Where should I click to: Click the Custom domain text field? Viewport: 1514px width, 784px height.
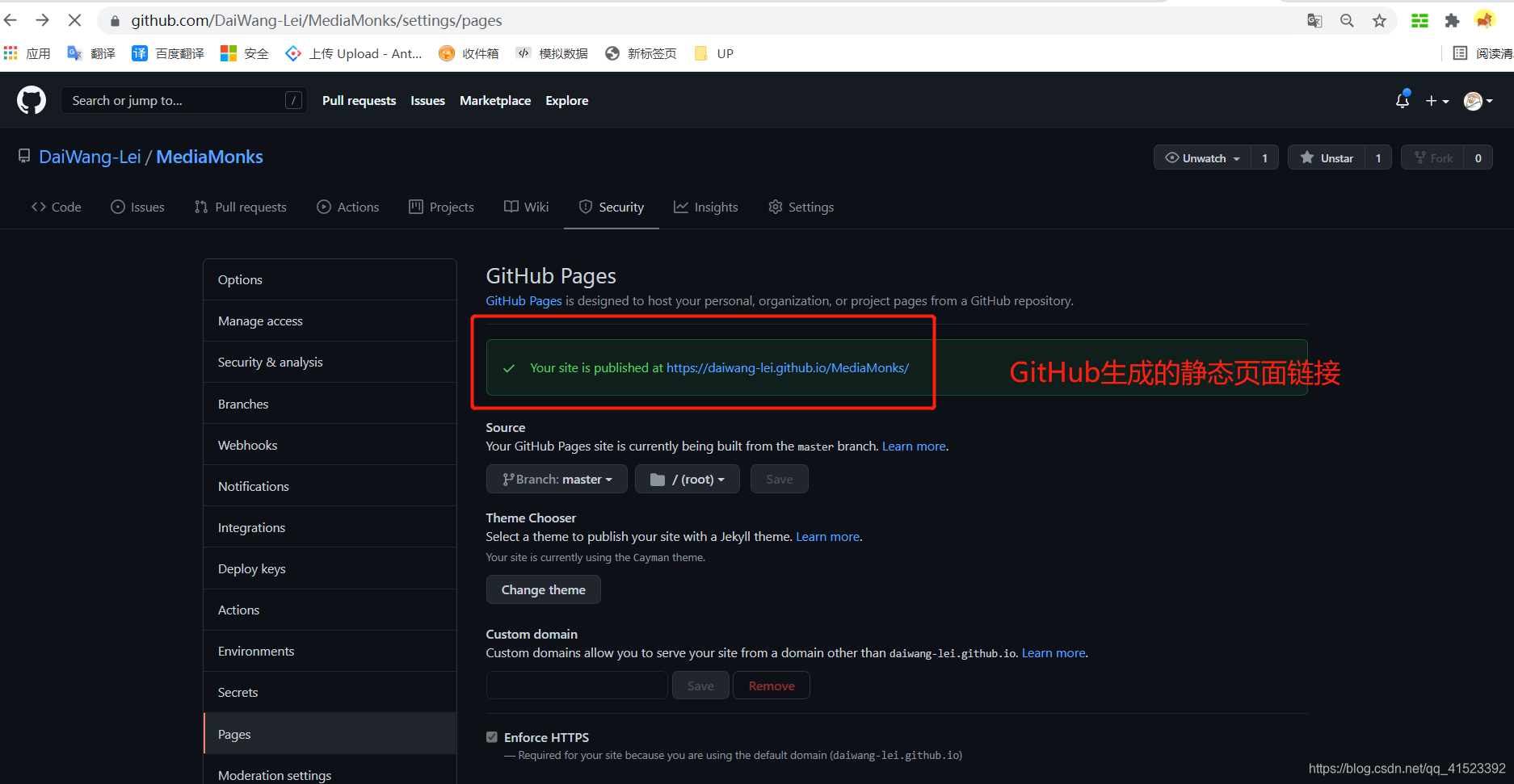(577, 685)
